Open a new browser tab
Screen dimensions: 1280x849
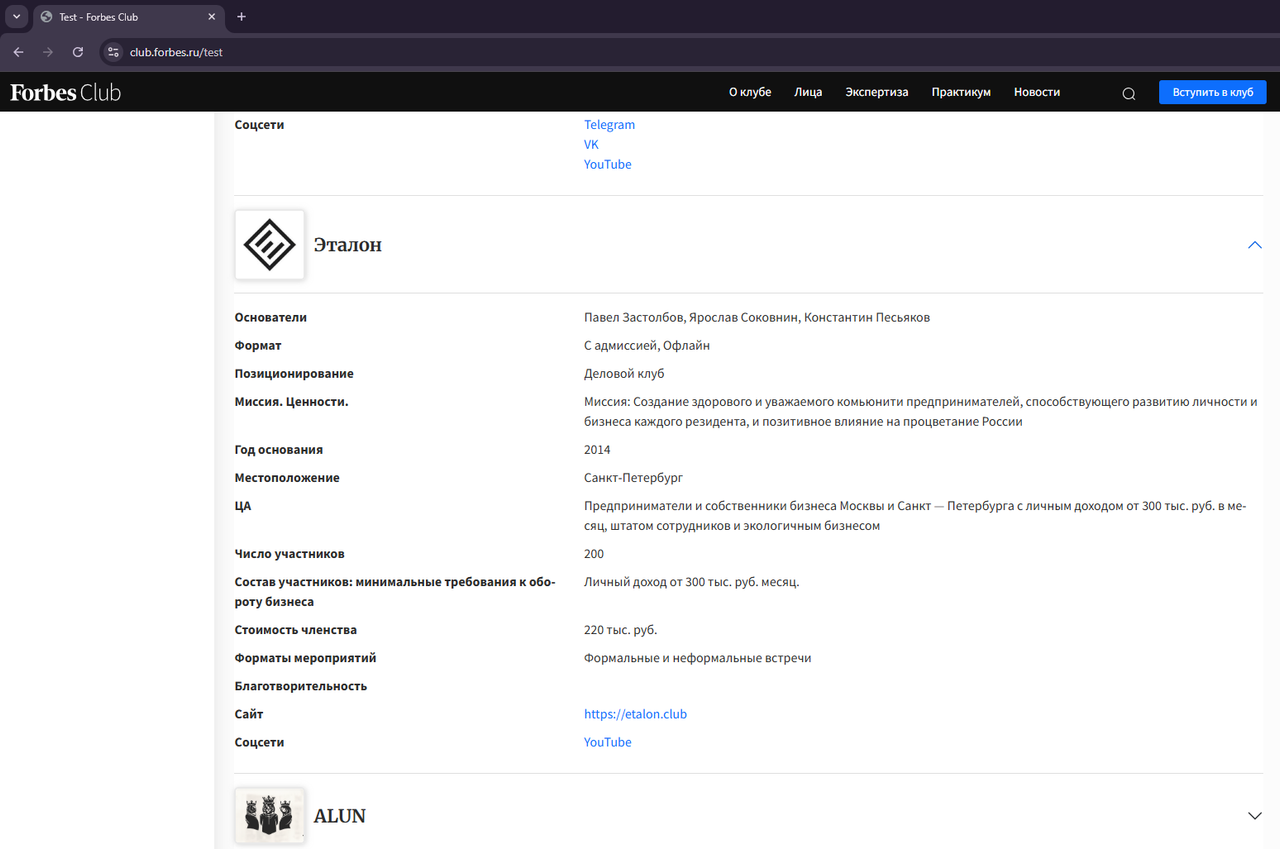[241, 17]
